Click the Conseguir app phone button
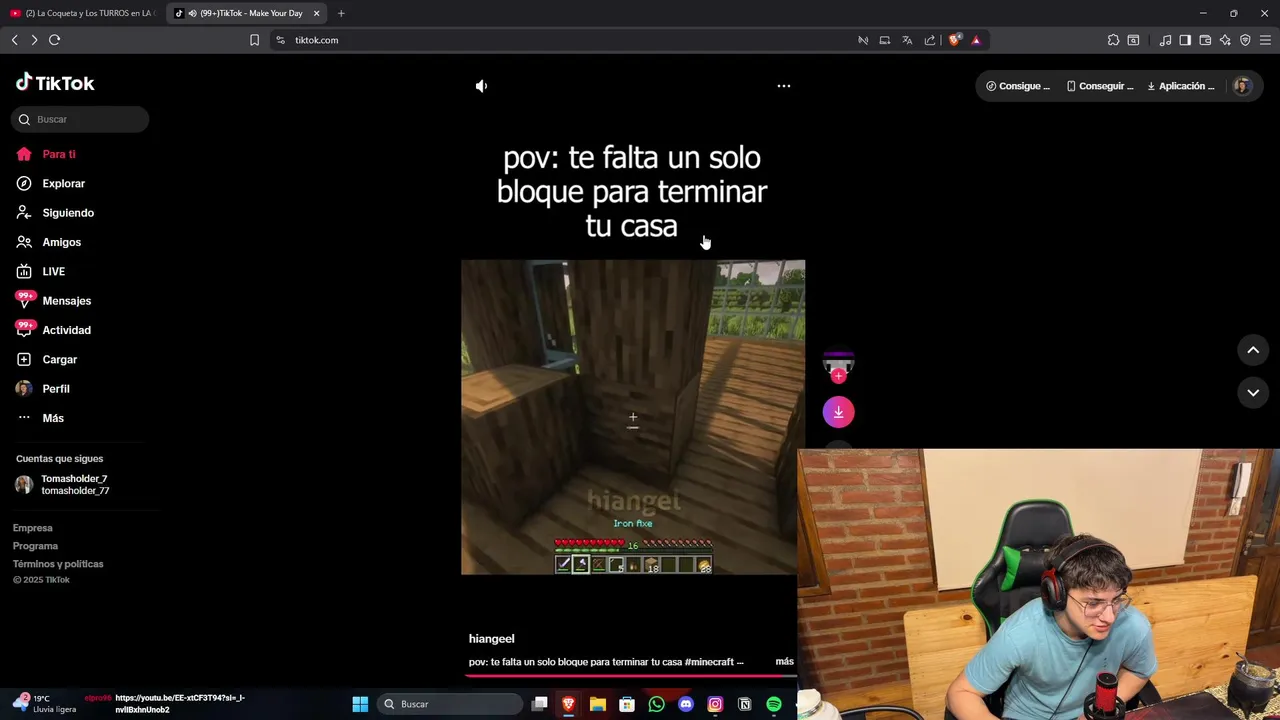 pos(1100,86)
